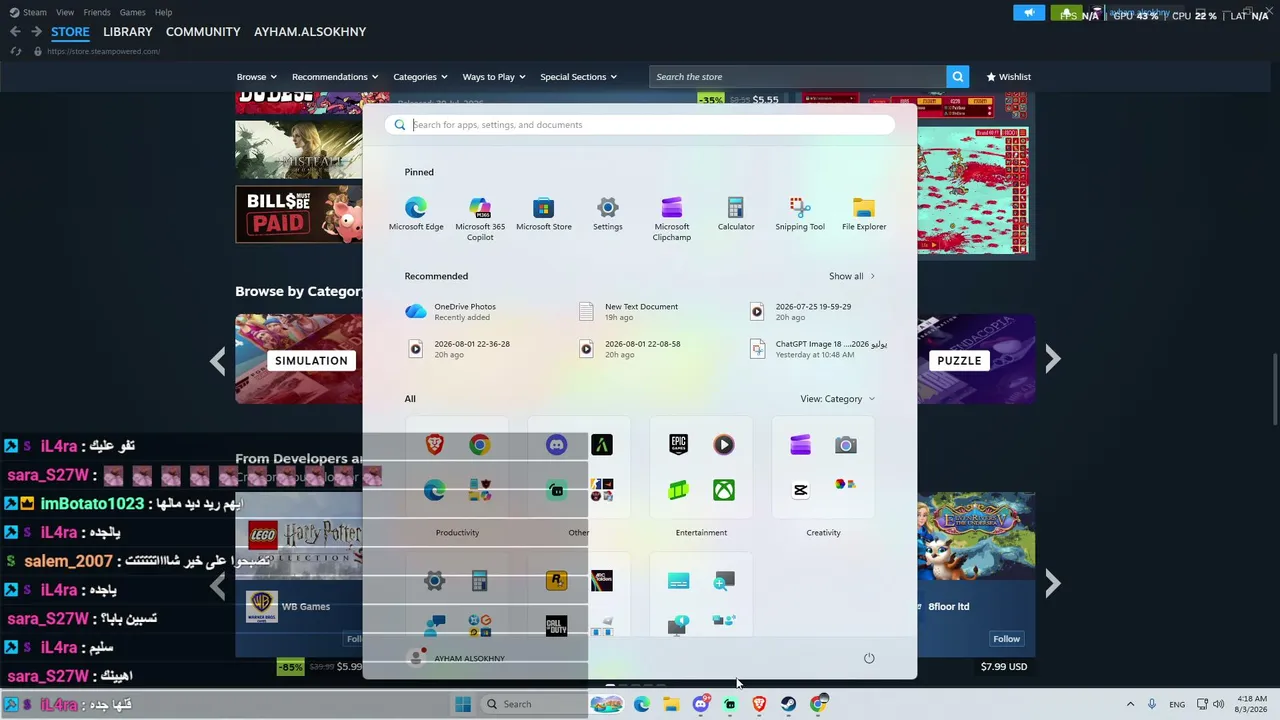
Task: Launch the Camera app in Creativity
Action: point(846,445)
